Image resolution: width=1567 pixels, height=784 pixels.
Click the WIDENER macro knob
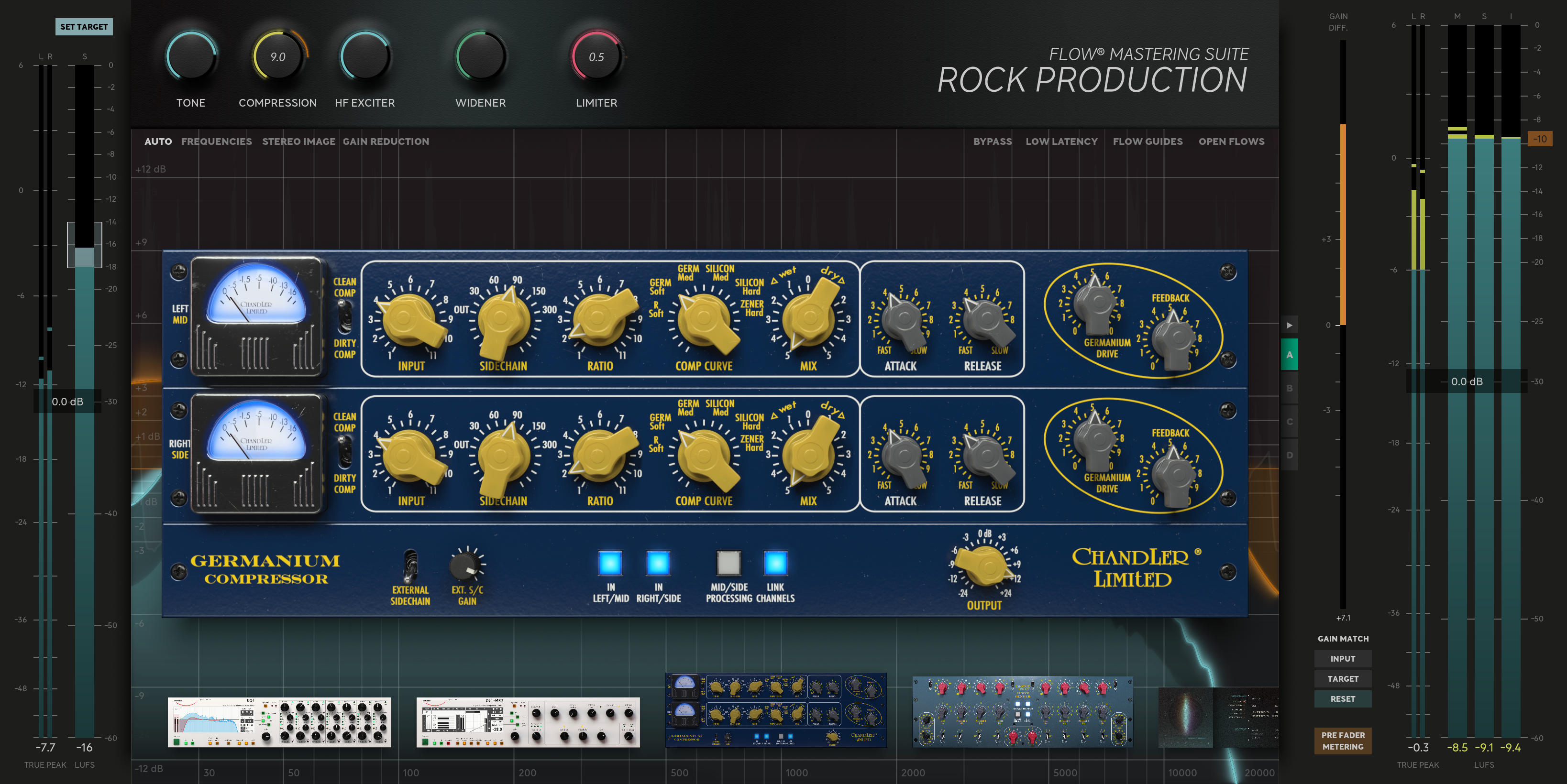pyautogui.click(x=481, y=56)
